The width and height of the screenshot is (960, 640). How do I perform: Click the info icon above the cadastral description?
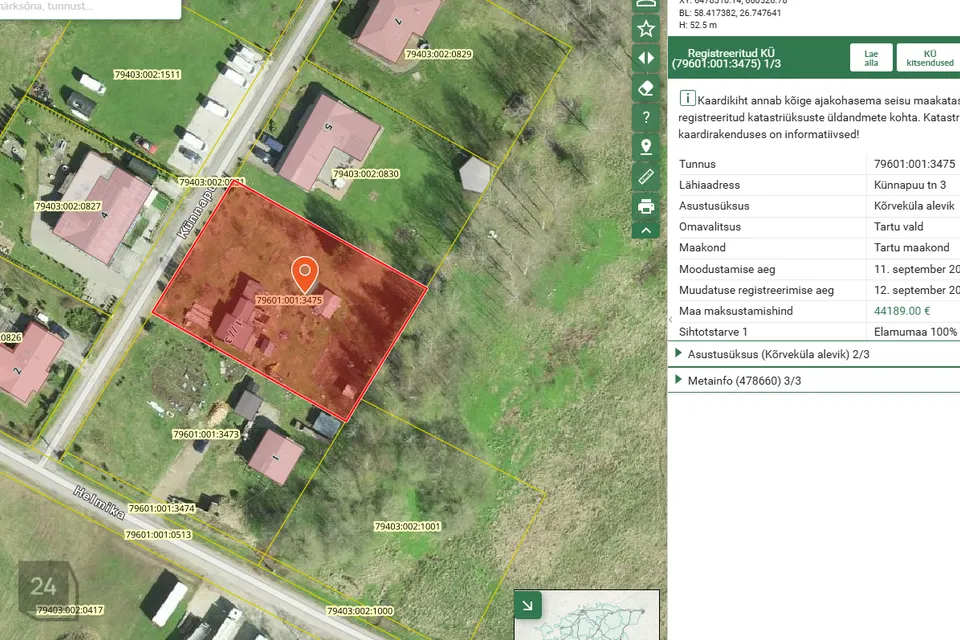[687, 98]
